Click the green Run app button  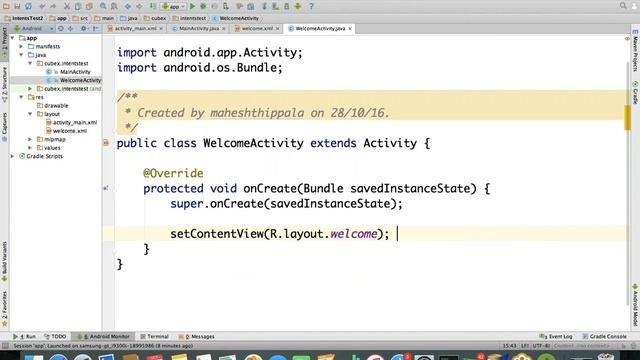[192, 6]
